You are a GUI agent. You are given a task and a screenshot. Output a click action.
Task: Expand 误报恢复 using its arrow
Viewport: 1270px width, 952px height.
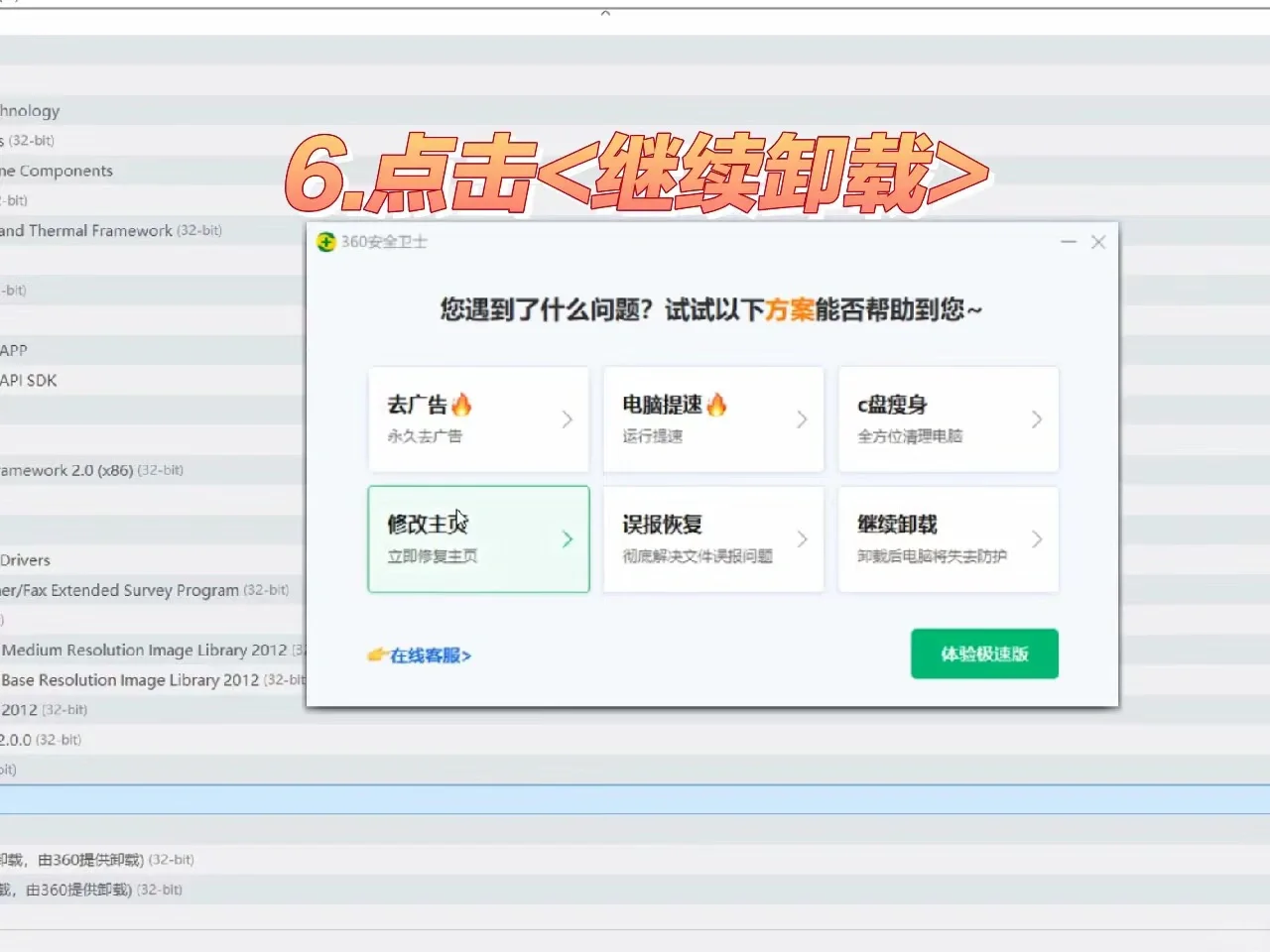(x=803, y=538)
